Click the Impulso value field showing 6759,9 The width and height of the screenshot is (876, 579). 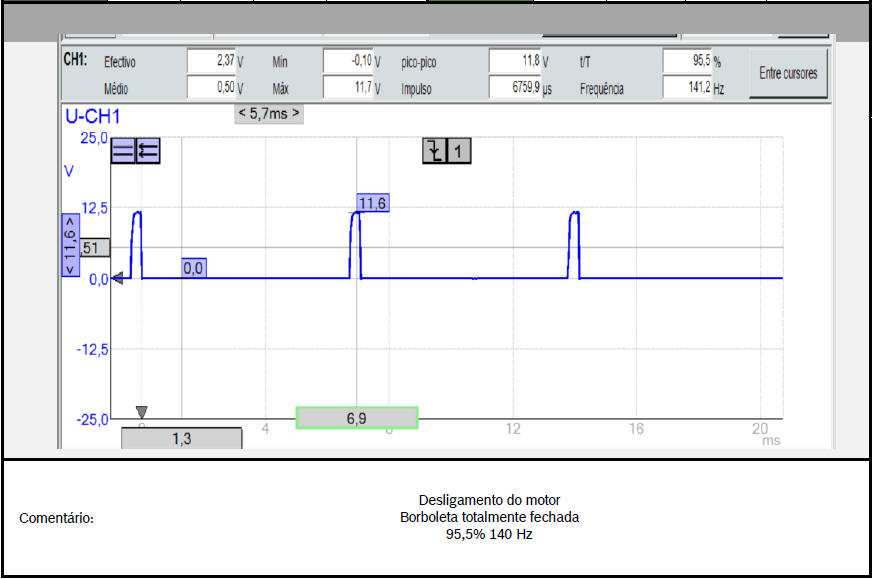click(x=515, y=88)
